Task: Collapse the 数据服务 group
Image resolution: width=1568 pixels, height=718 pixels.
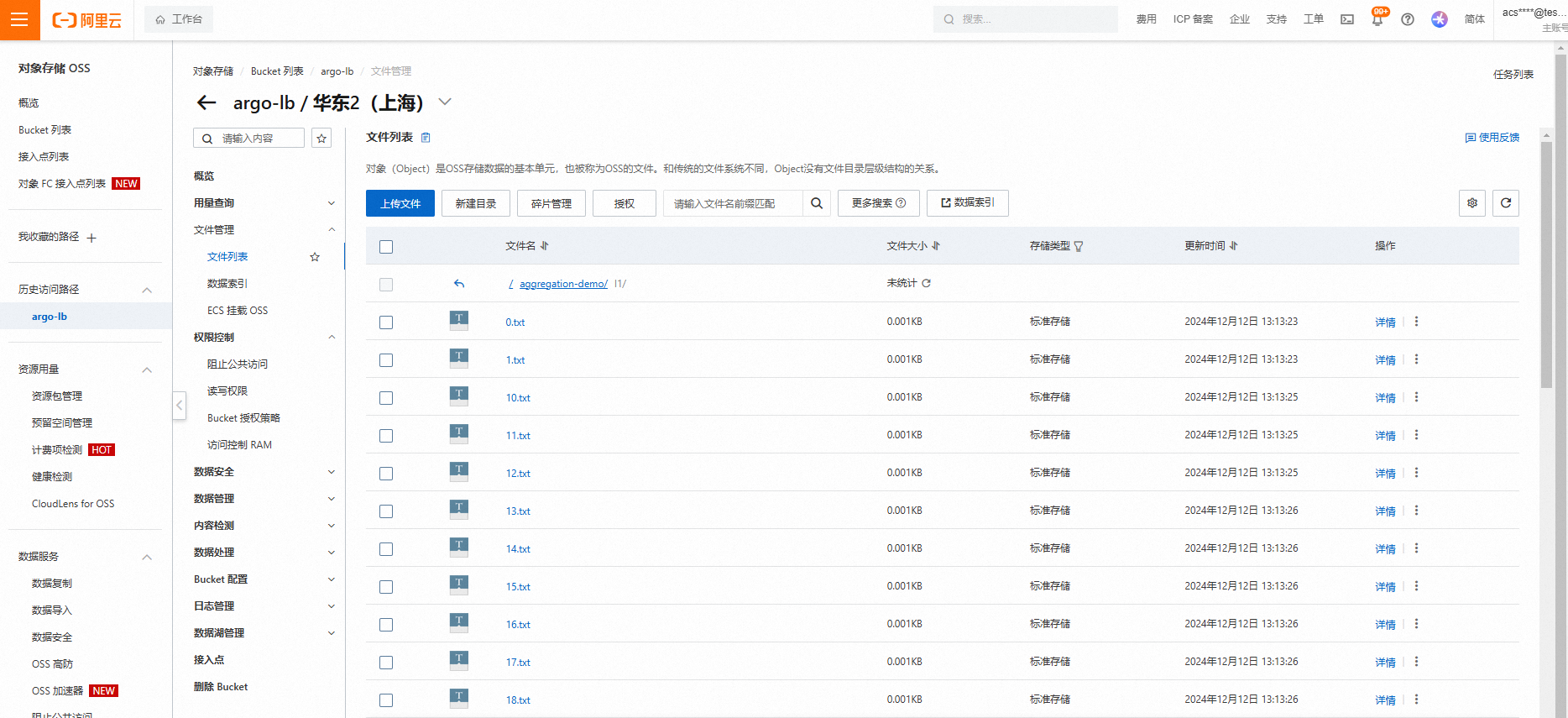Action: pyautogui.click(x=147, y=557)
